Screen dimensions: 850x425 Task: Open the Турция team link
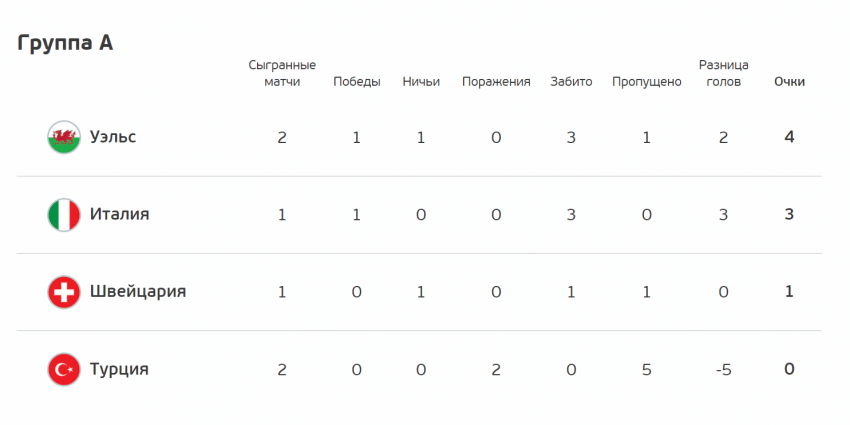pyautogui.click(x=119, y=369)
